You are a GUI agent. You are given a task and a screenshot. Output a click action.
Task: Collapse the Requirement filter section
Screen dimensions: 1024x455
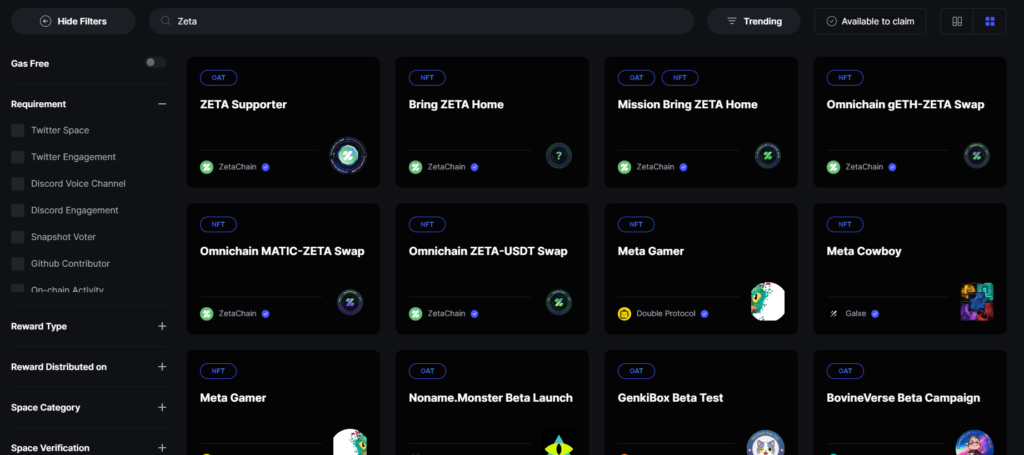coord(162,104)
